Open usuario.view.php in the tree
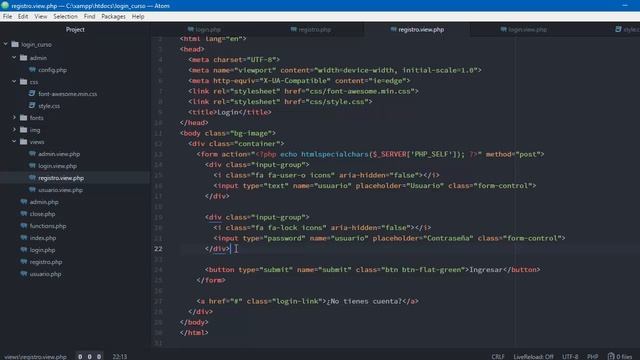 [60, 190]
